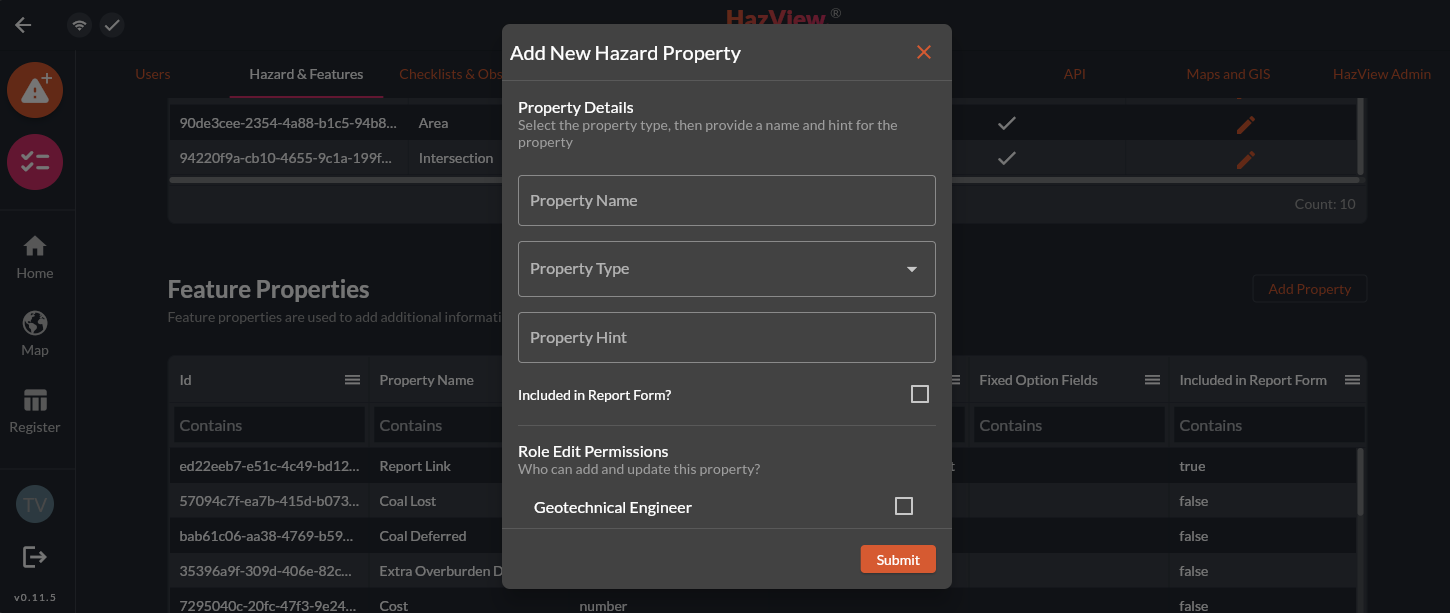Click the pencil edit icon for Intersection row

1245,159
